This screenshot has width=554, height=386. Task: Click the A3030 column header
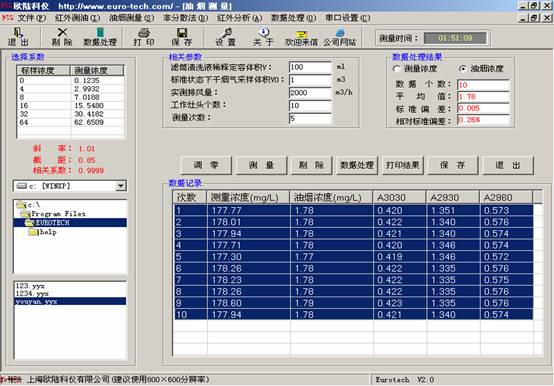tap(400, 197)
